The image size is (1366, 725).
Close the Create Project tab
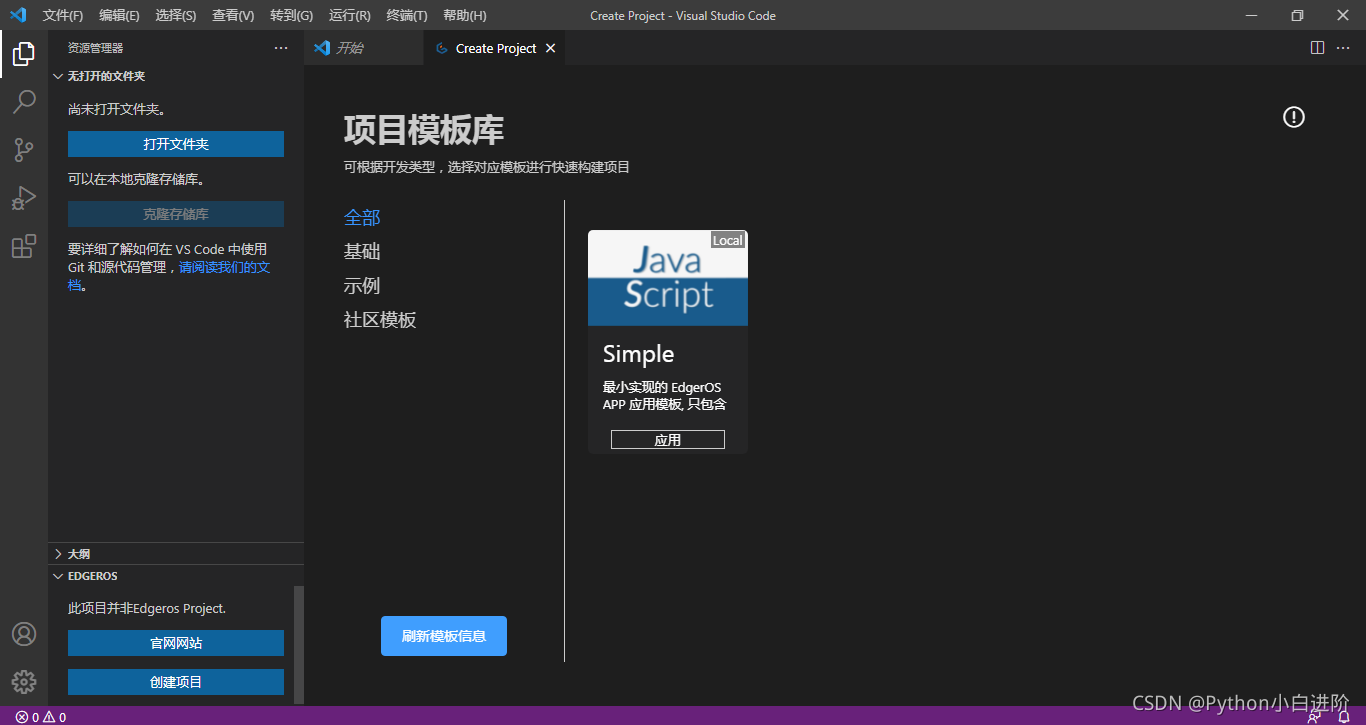tap(550, 48)
